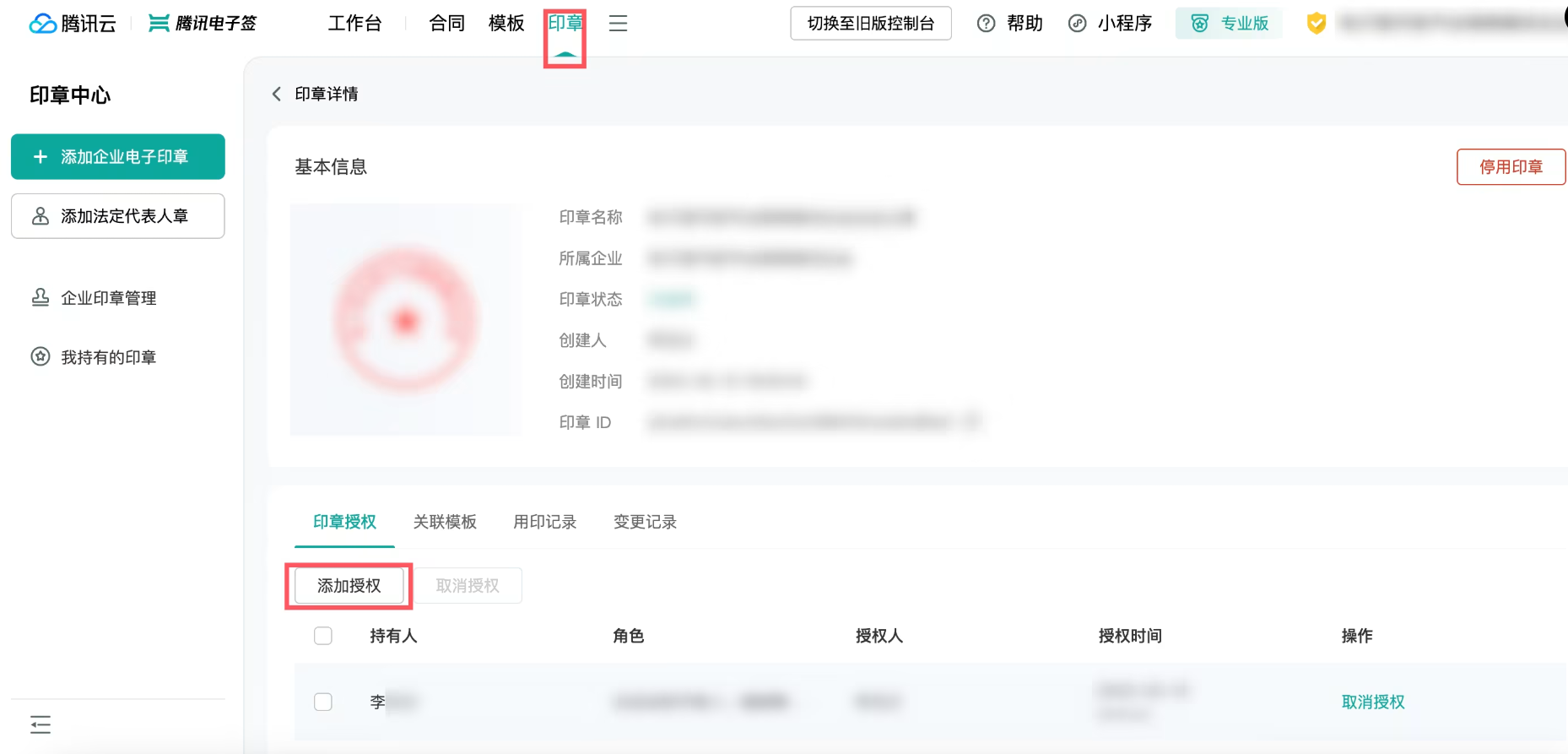This screenshot has width=1568, height=754.
Task: Click the blurred account name in the header
Action: point(1453,24)
